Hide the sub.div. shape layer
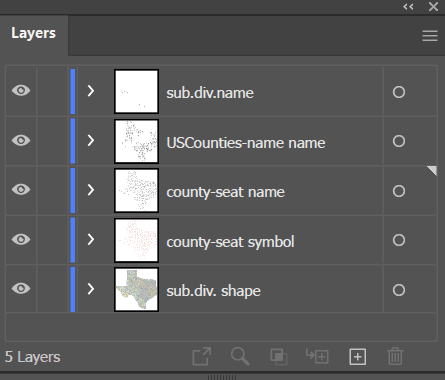The width and height of the screenshot is (445, 380). [21, 289]
